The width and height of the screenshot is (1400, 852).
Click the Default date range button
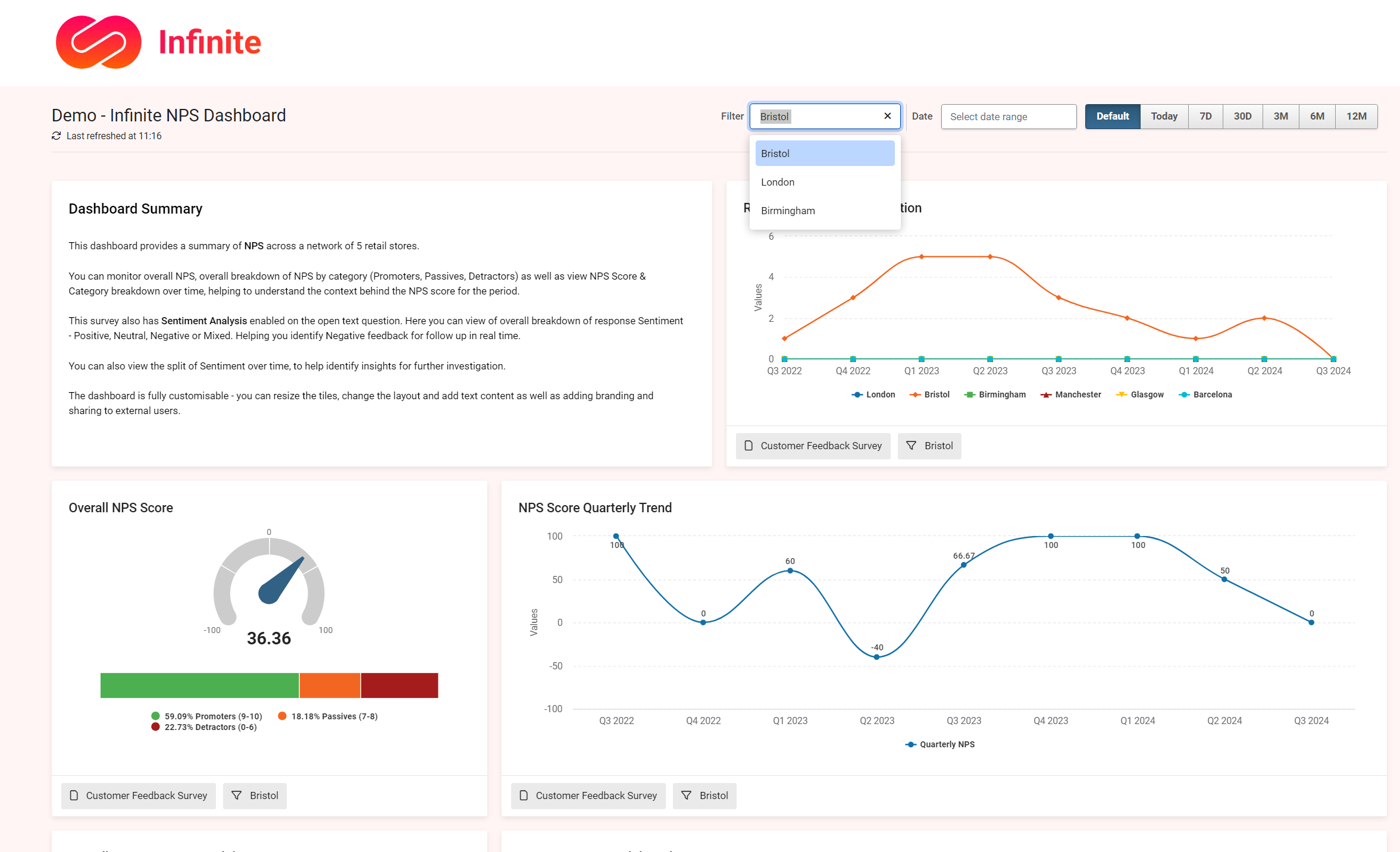[1112, 116]
